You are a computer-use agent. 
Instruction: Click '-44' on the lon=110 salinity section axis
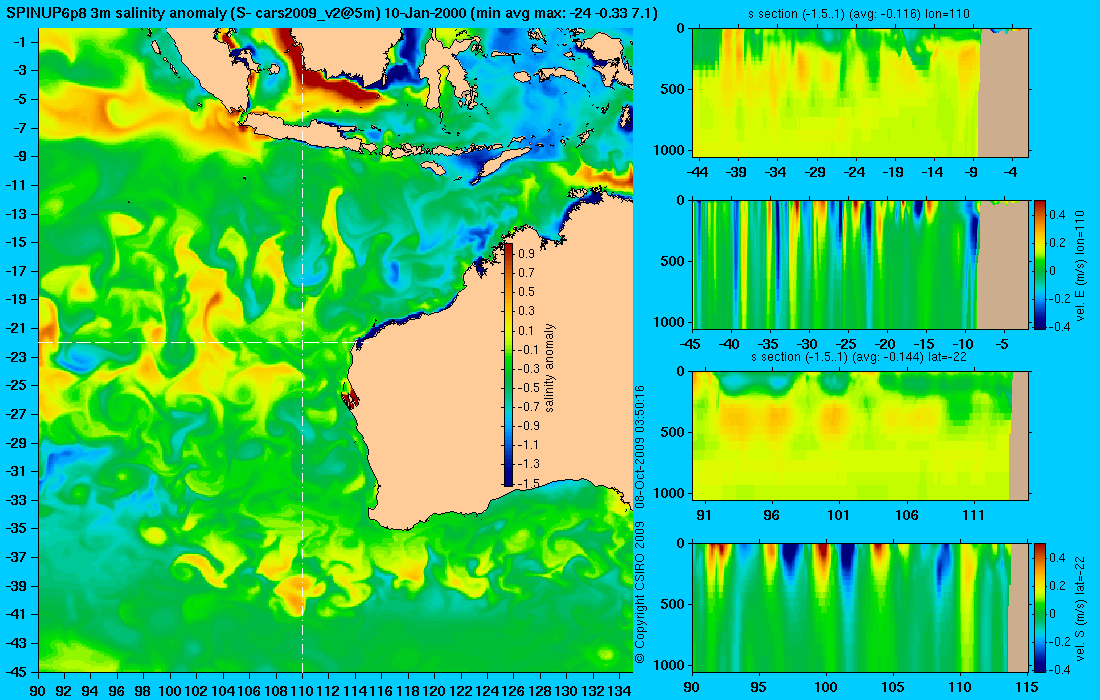coord(697,171)
